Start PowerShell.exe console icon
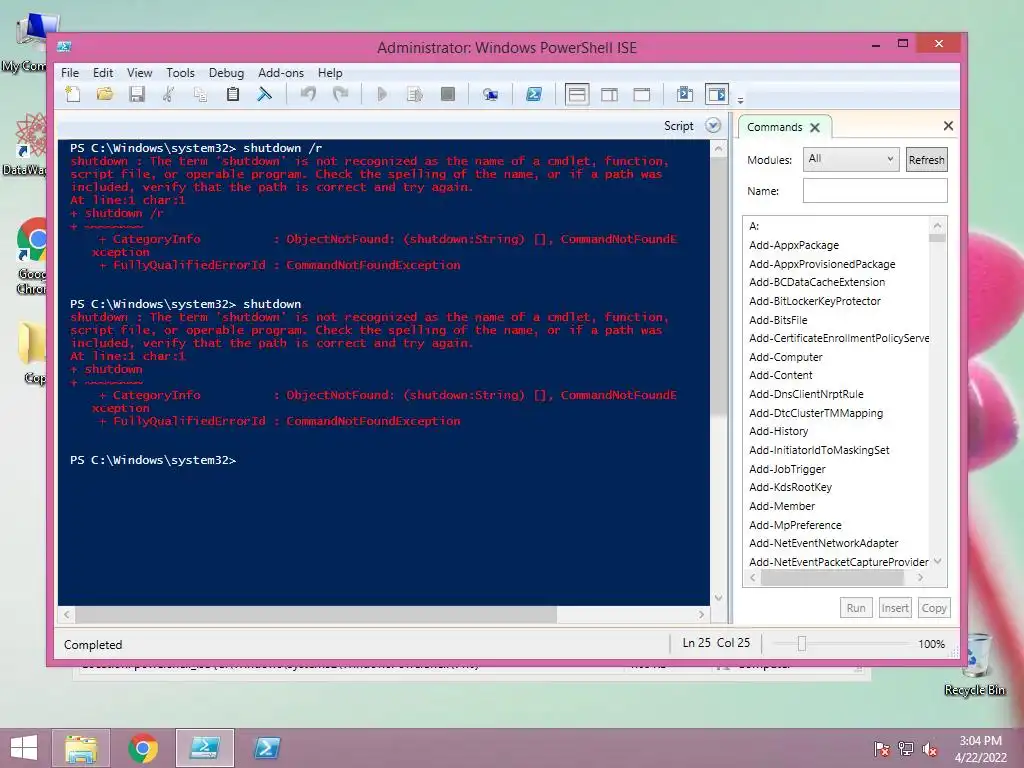This screenshot has height=768, width=1024. (534, 95)
